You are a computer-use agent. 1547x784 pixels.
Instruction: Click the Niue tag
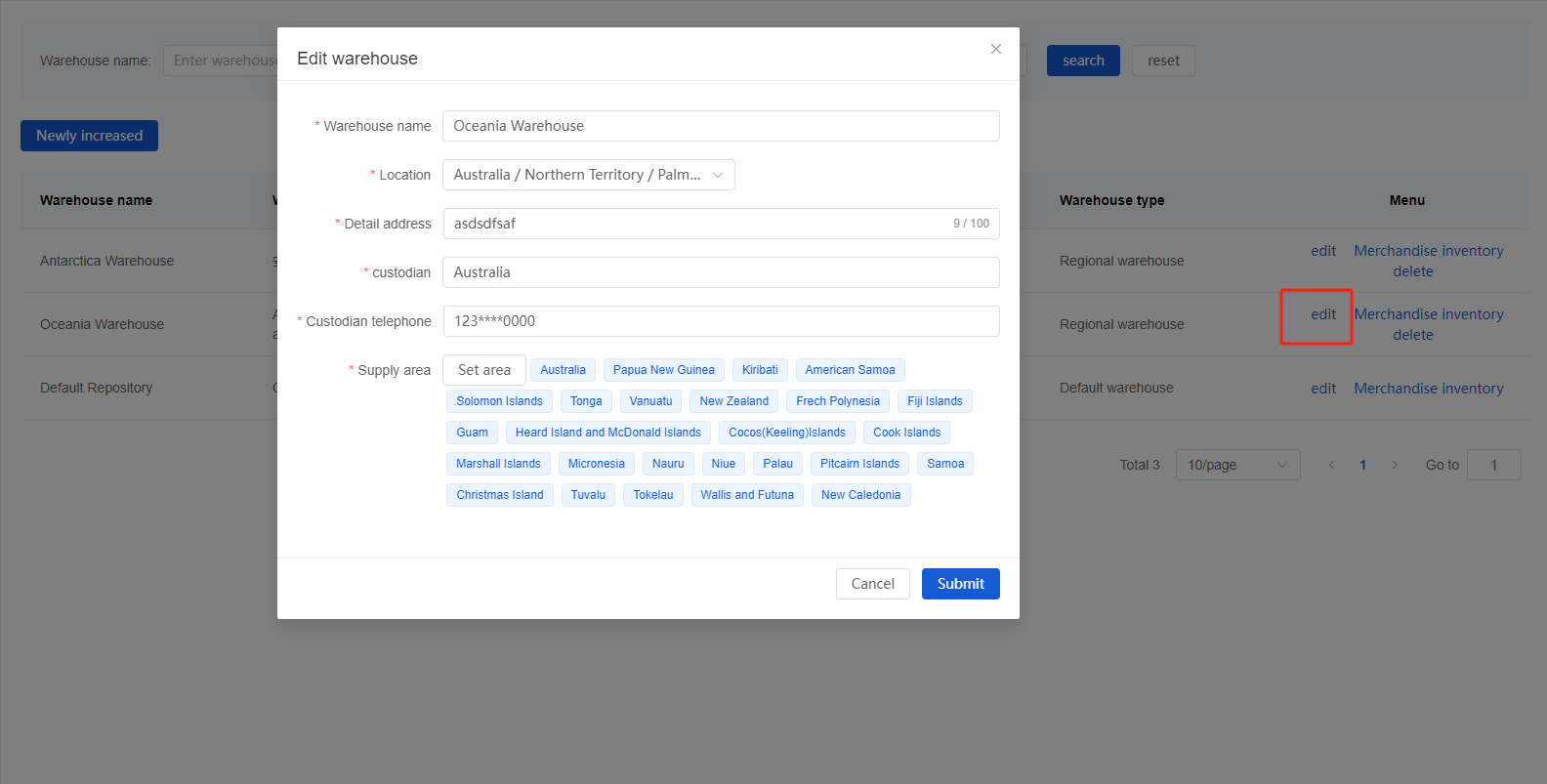pos(724,464)
